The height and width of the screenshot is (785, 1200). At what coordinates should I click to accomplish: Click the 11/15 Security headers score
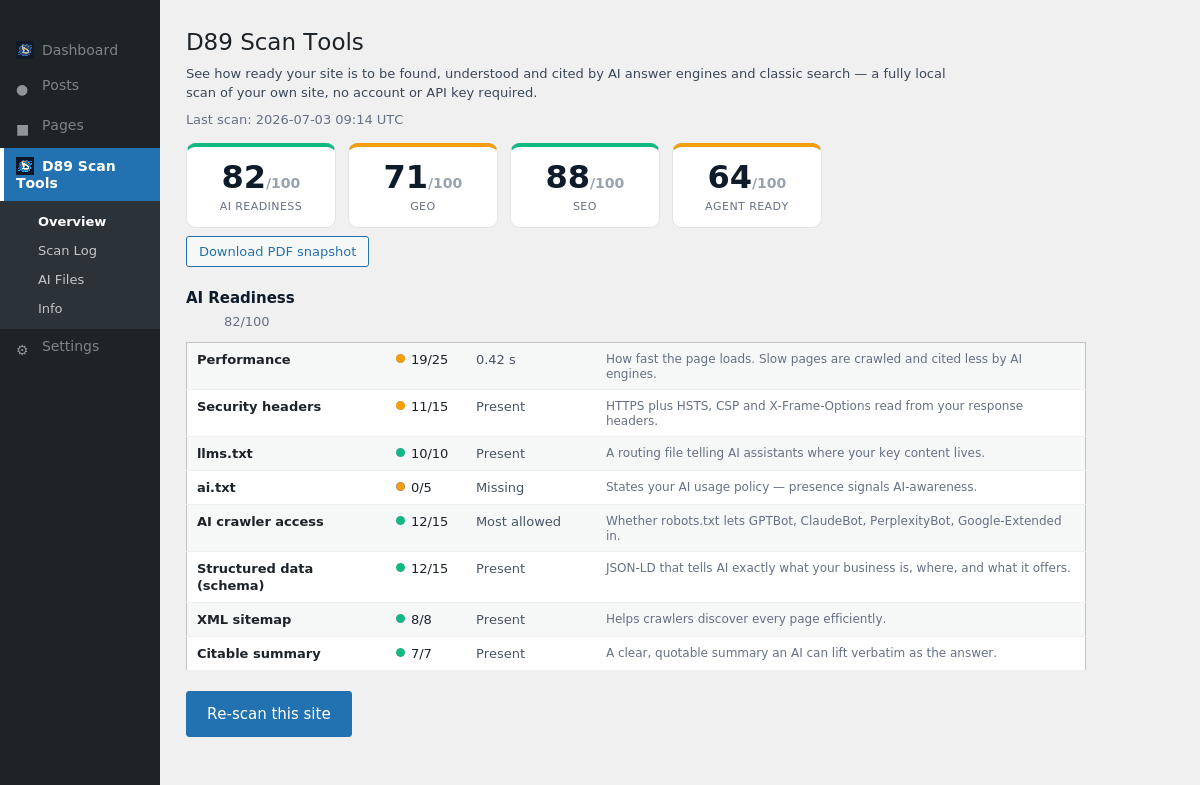(x=429, y=407)
